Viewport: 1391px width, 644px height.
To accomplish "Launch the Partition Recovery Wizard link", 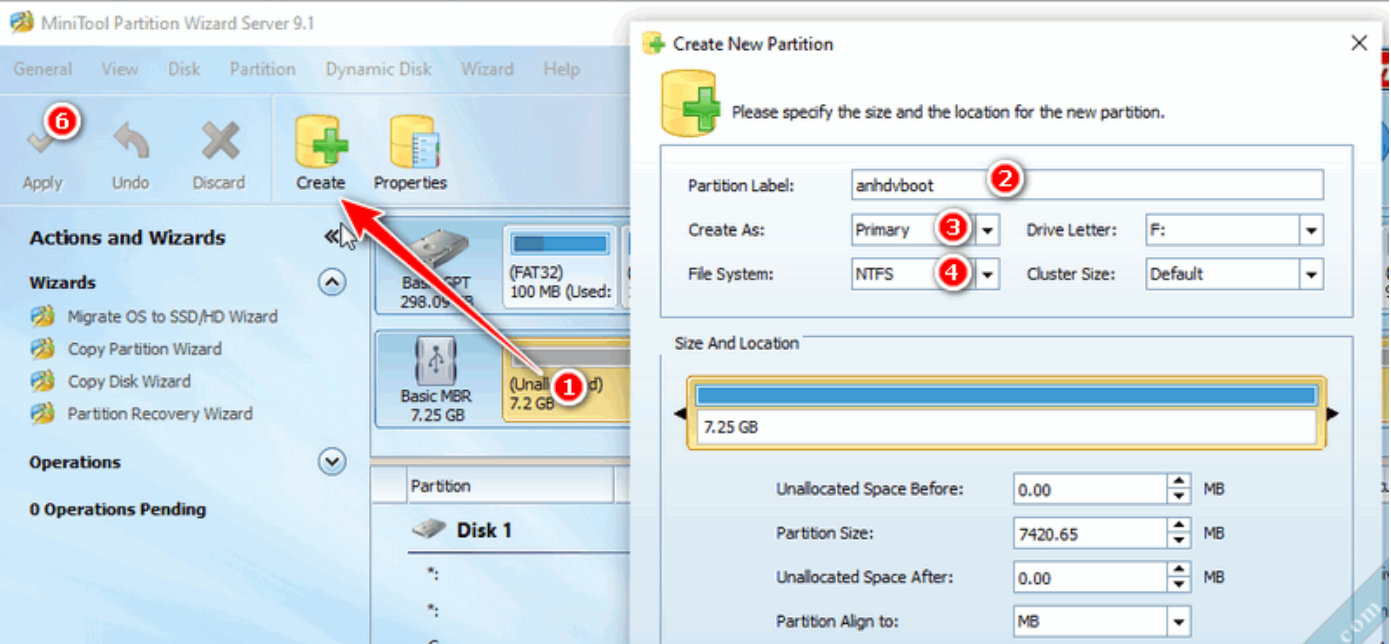I will pyautogui.click(x=160, y=413).
